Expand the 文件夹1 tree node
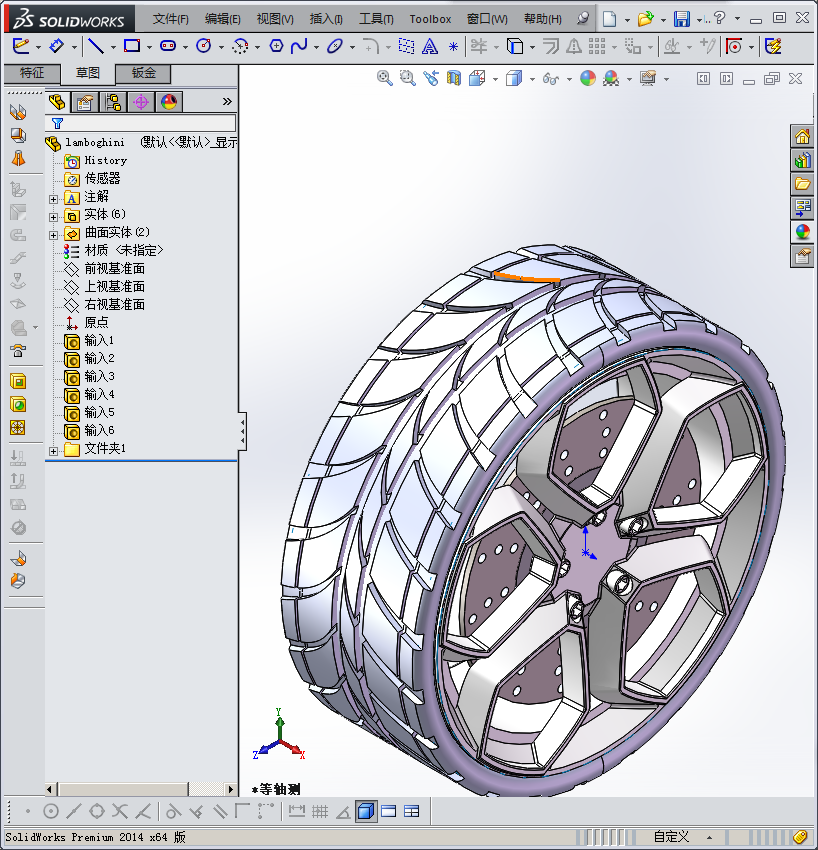Screen dimensions: 818x850 click(53, 450)
